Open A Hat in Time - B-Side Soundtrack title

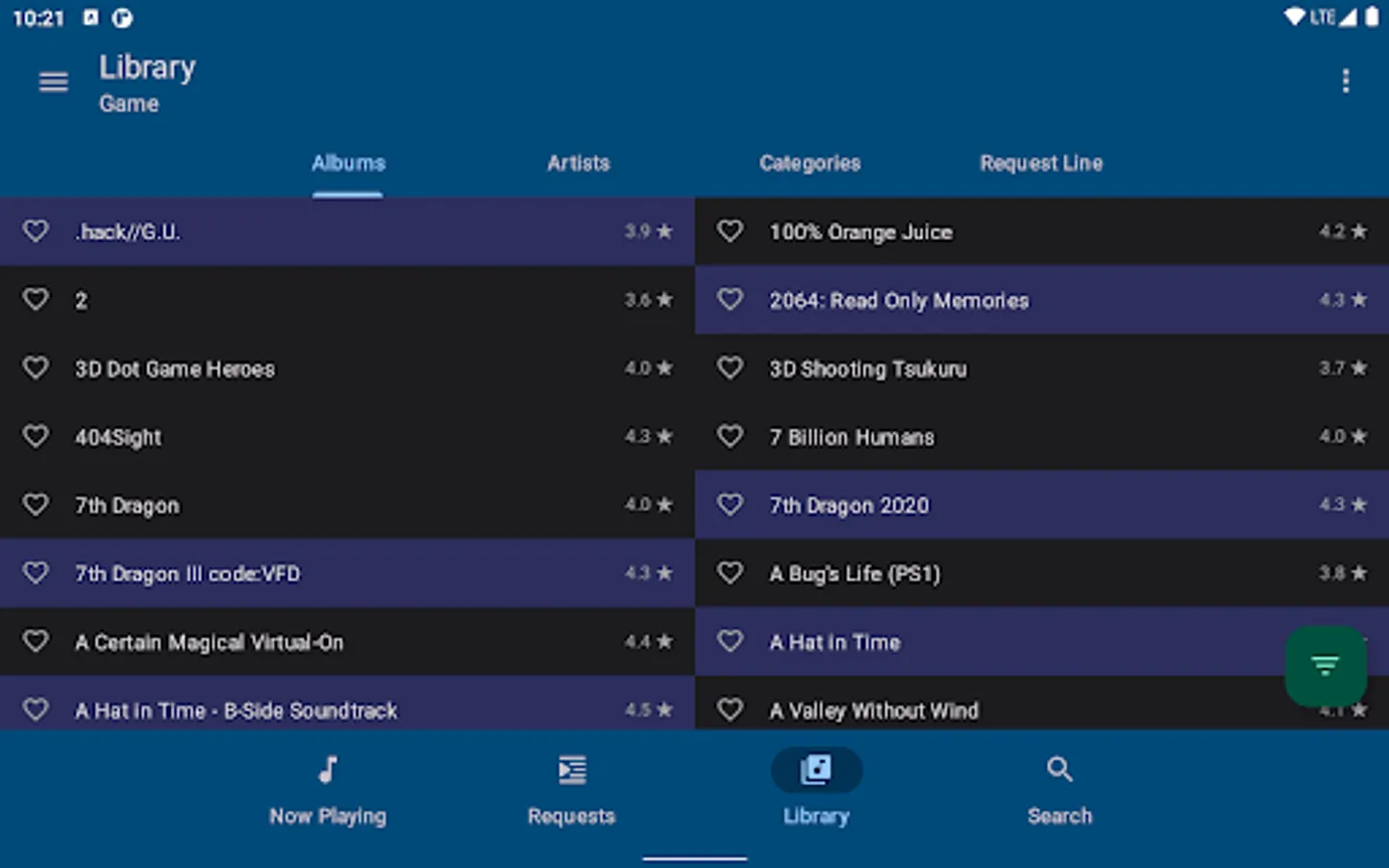[x=236, y=711]
